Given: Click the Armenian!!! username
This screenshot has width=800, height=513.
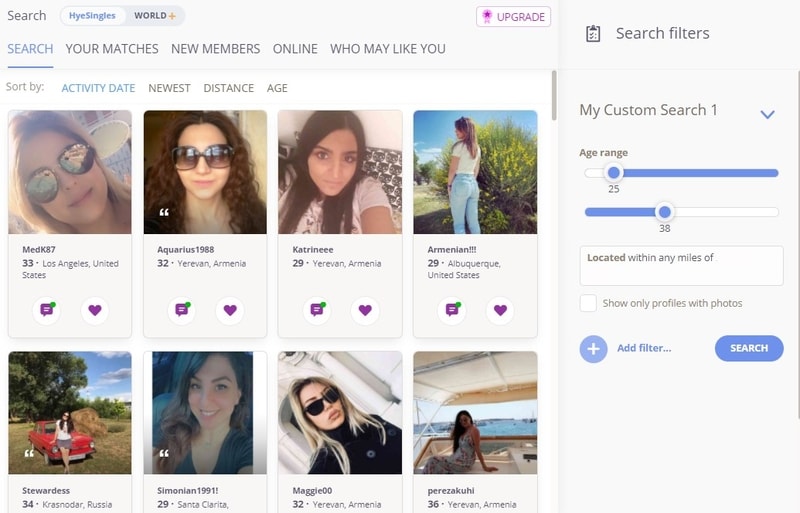Looking at the screenshot, I should pos(452,250).
